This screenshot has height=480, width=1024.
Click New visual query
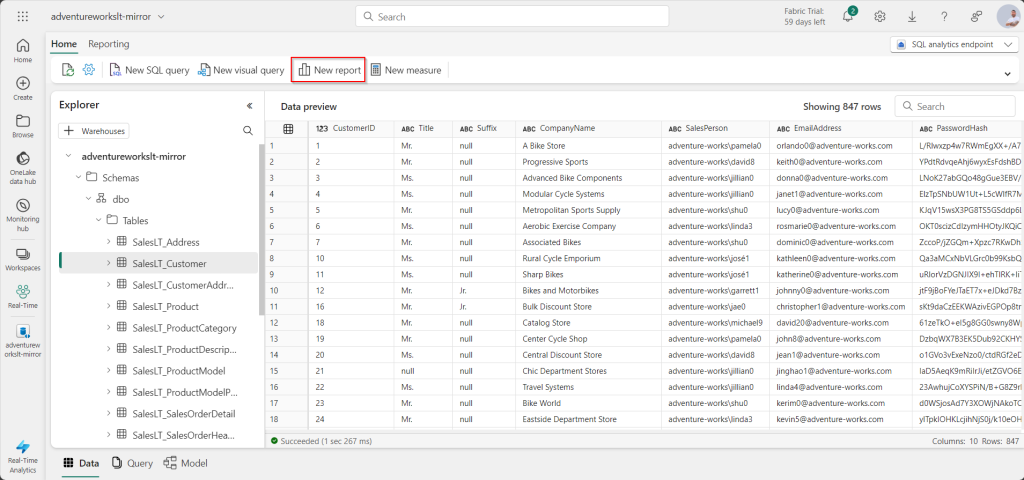[x=241, y=70]
